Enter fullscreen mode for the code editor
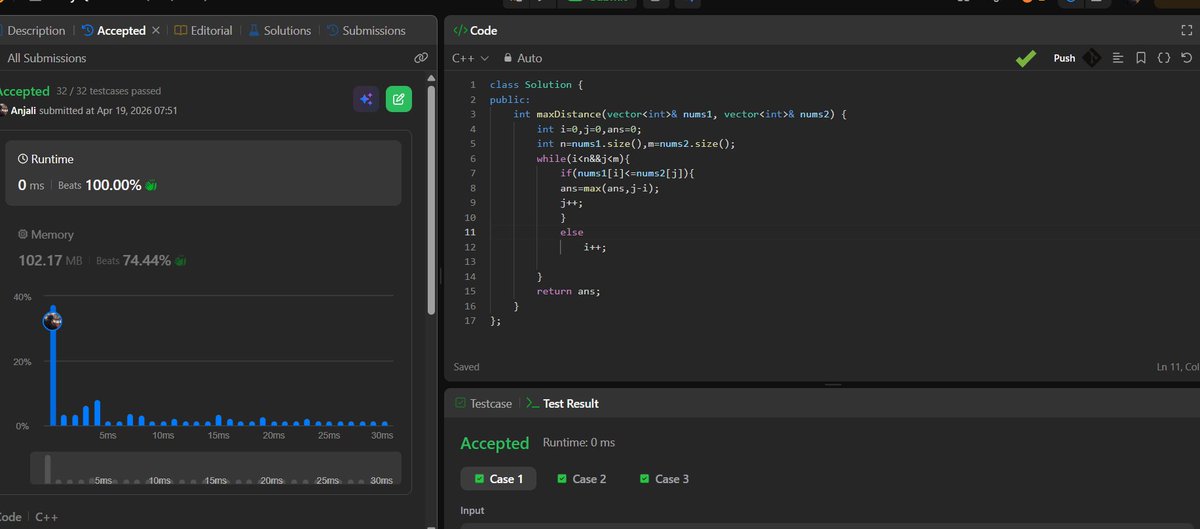Viewport: 1200px width, 529px height. (1188, 31)
